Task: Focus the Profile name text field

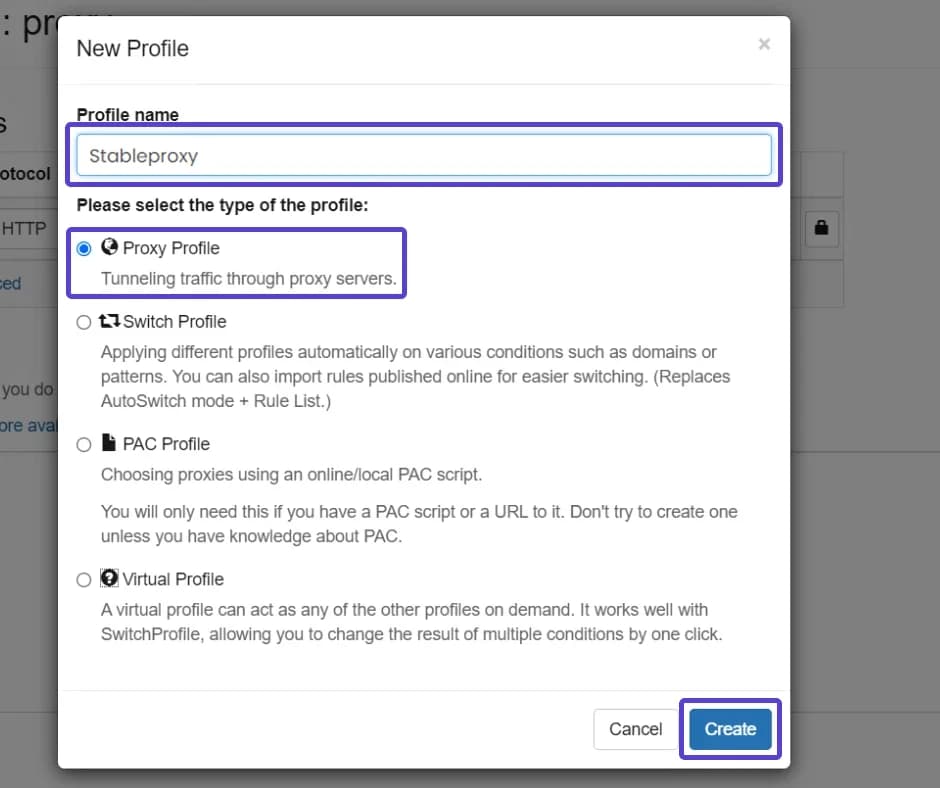Action: pyautogui.click(x=424, y=155)
